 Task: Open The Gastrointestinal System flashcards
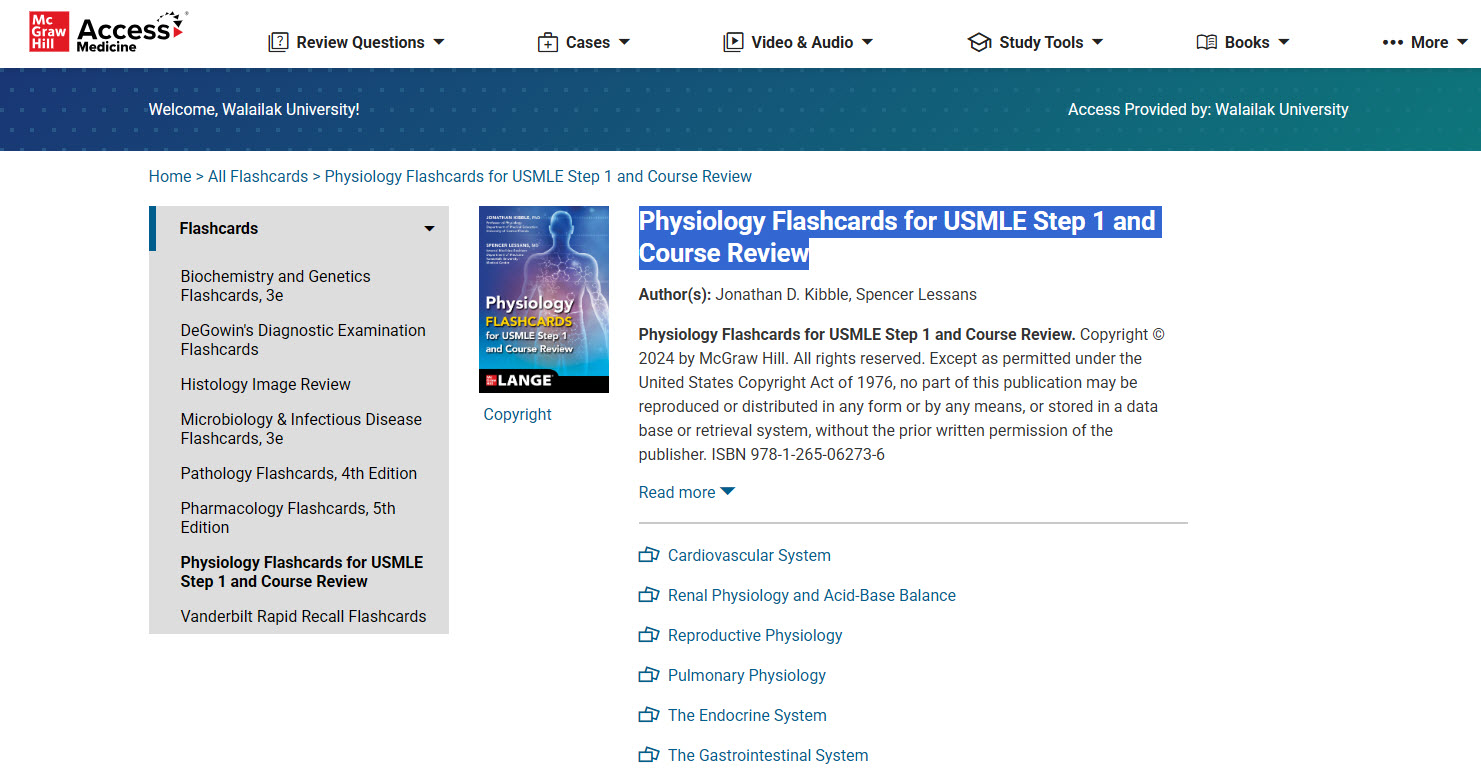768,755
